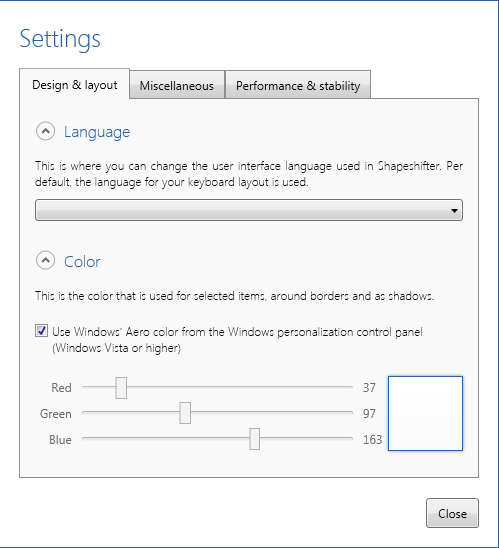Click the Color section heading text
499x548 pixels.
click(82, 262)
